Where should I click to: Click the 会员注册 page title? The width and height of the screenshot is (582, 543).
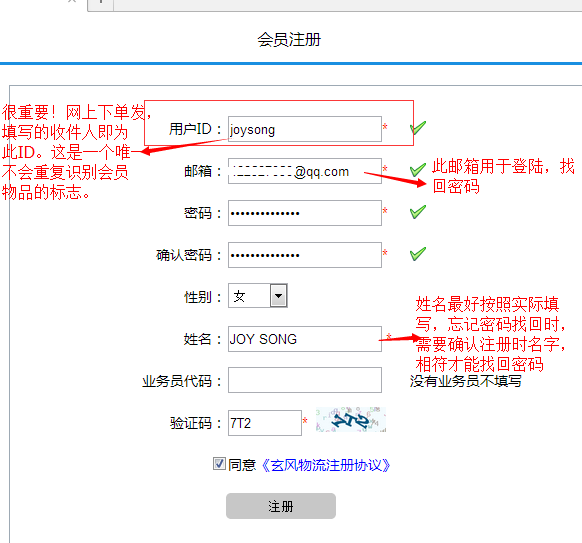[289, 39]
